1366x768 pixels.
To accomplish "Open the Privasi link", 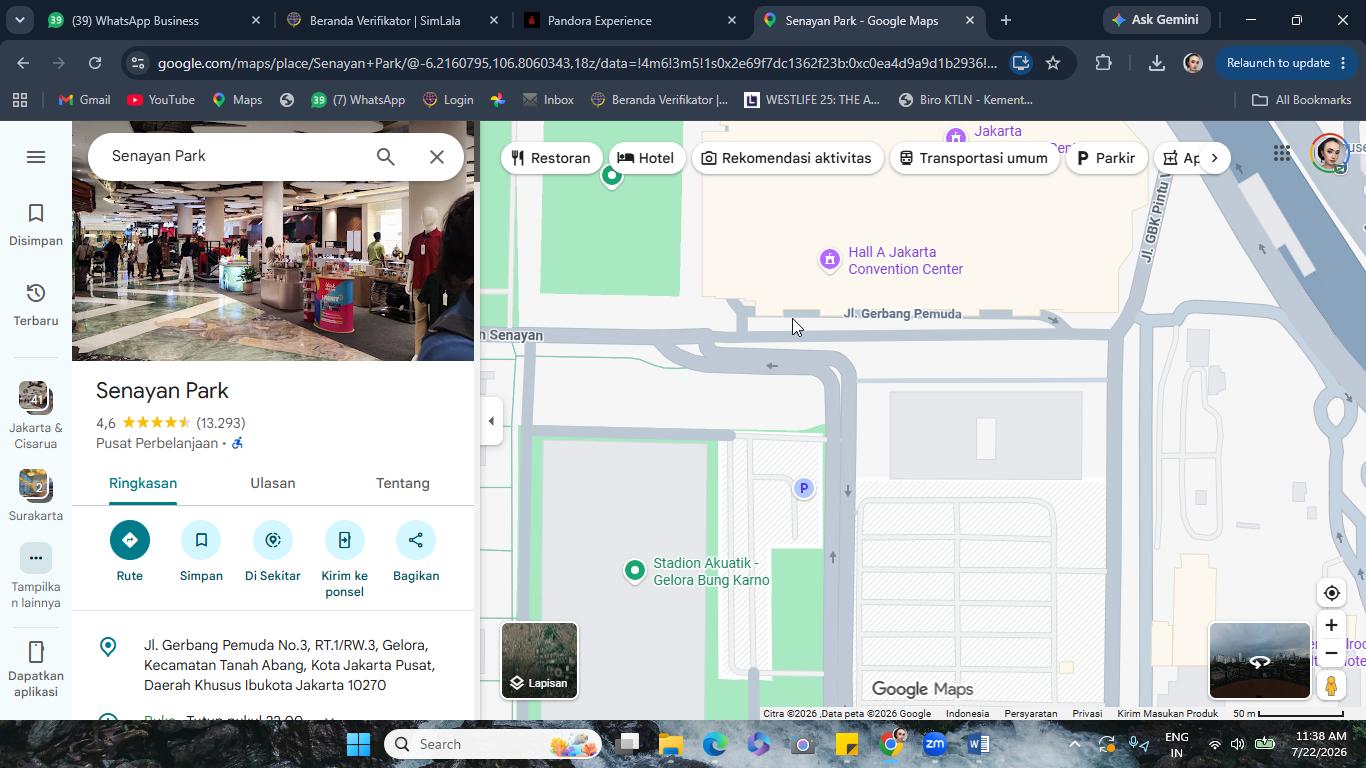I will click(x=1087, y=714).
